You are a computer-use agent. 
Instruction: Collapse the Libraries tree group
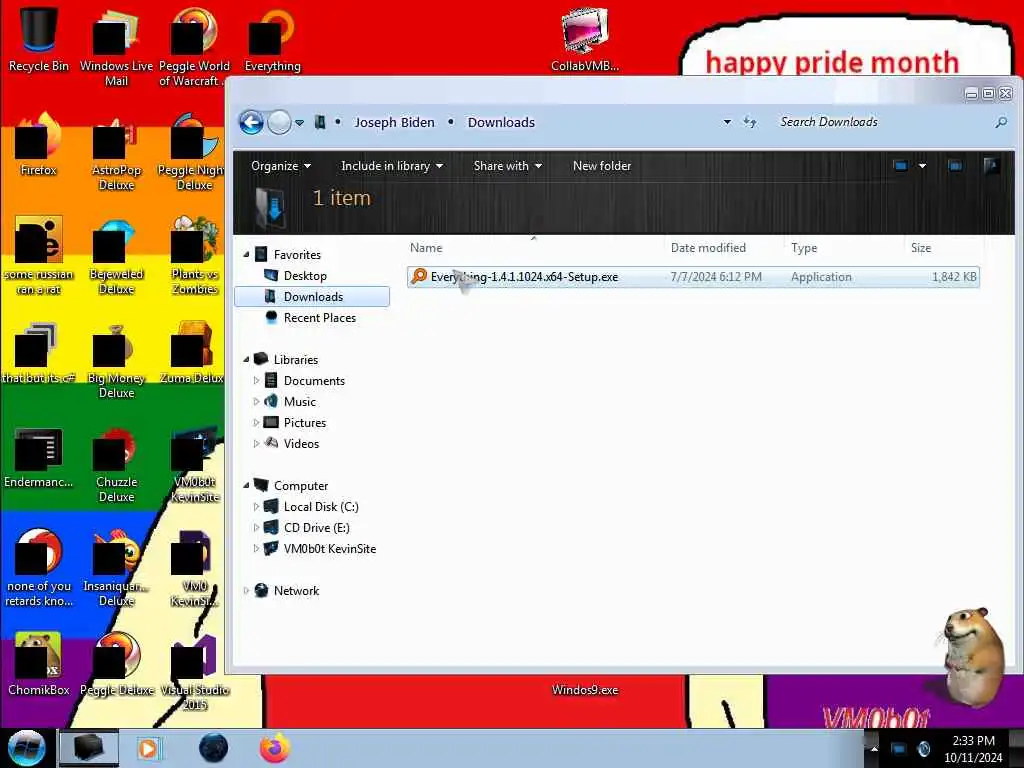pyautogui.click(x=246, y=360)
